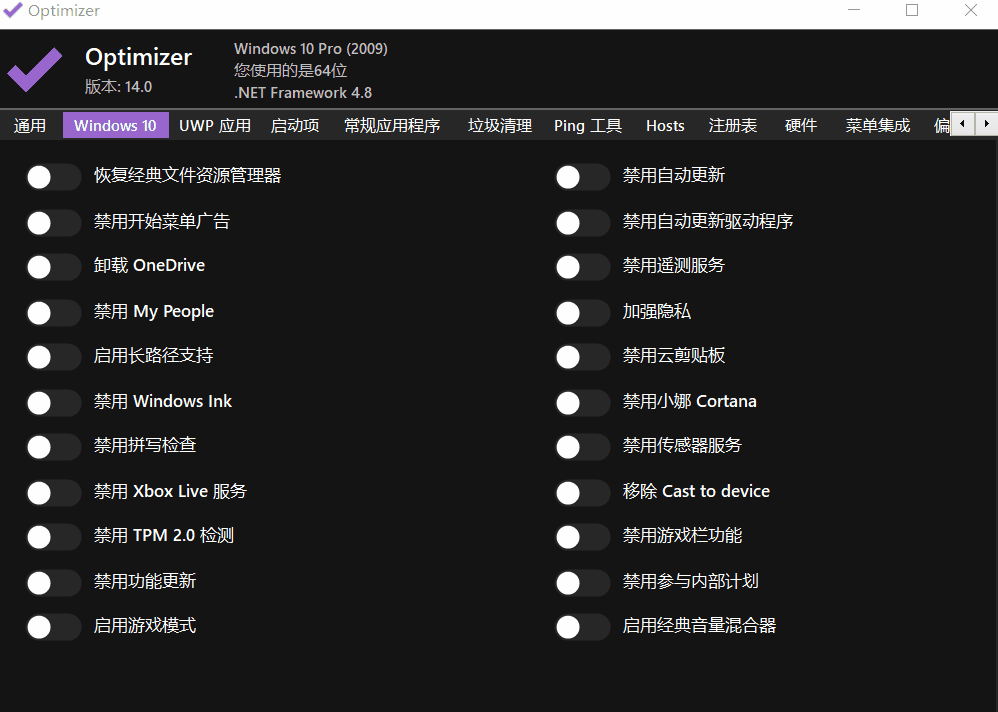The image size is (998, 712).
Task: Enable 禁用参与内部计划 toggle
Action: click(x=582, y=582)
